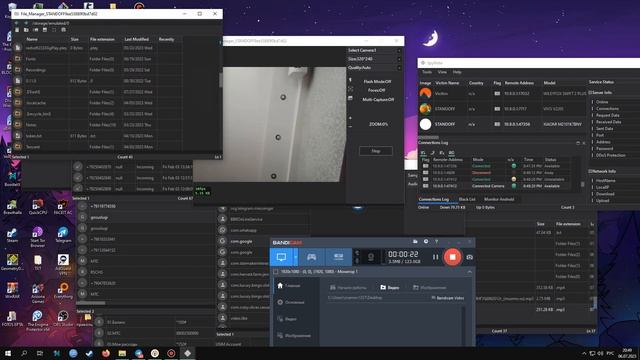The image size is (640, 360).
Task: Select STANDOFF victim with XIAOMI model
Action: tap(502, 124)
